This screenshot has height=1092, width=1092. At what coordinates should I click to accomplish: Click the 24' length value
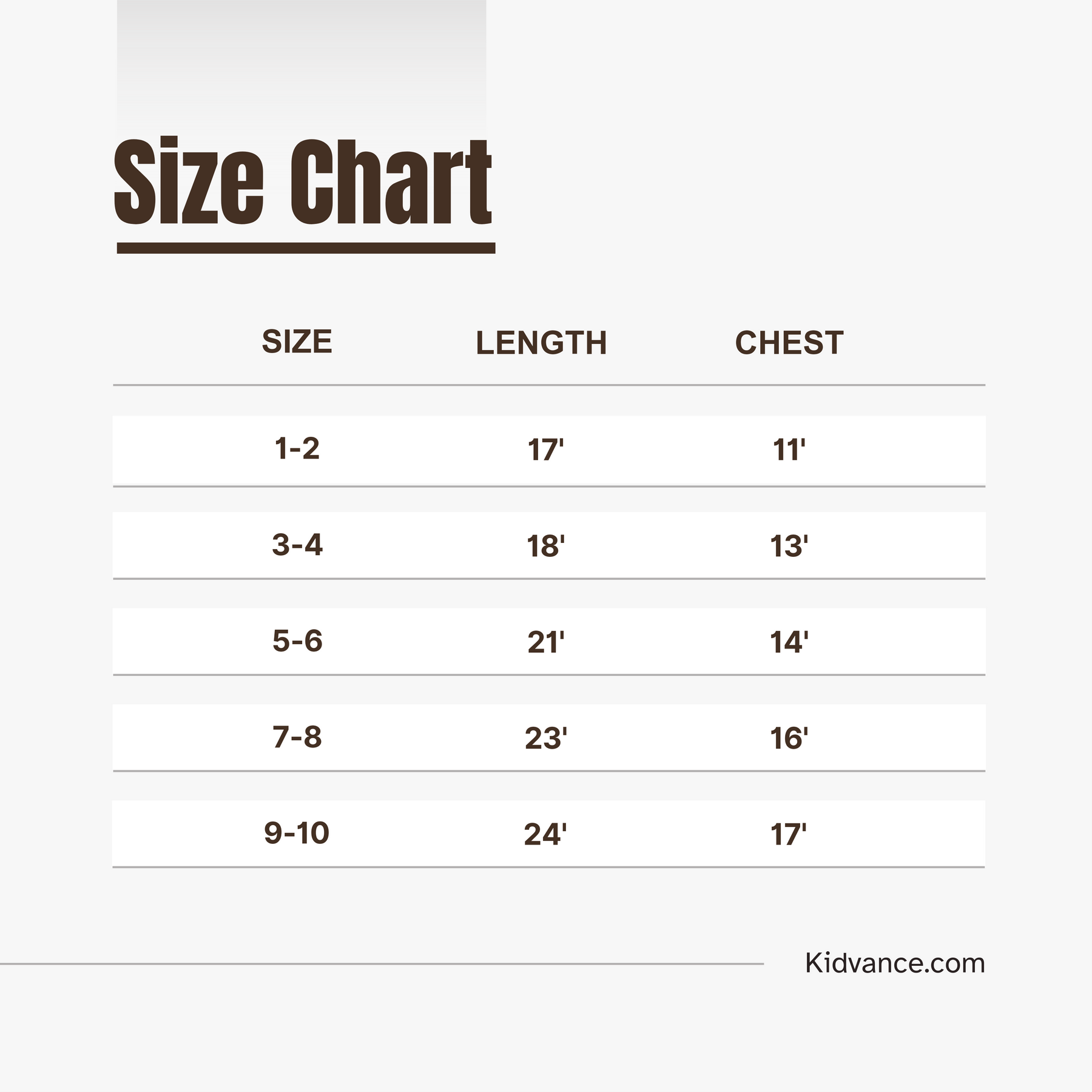coord(545,835)
